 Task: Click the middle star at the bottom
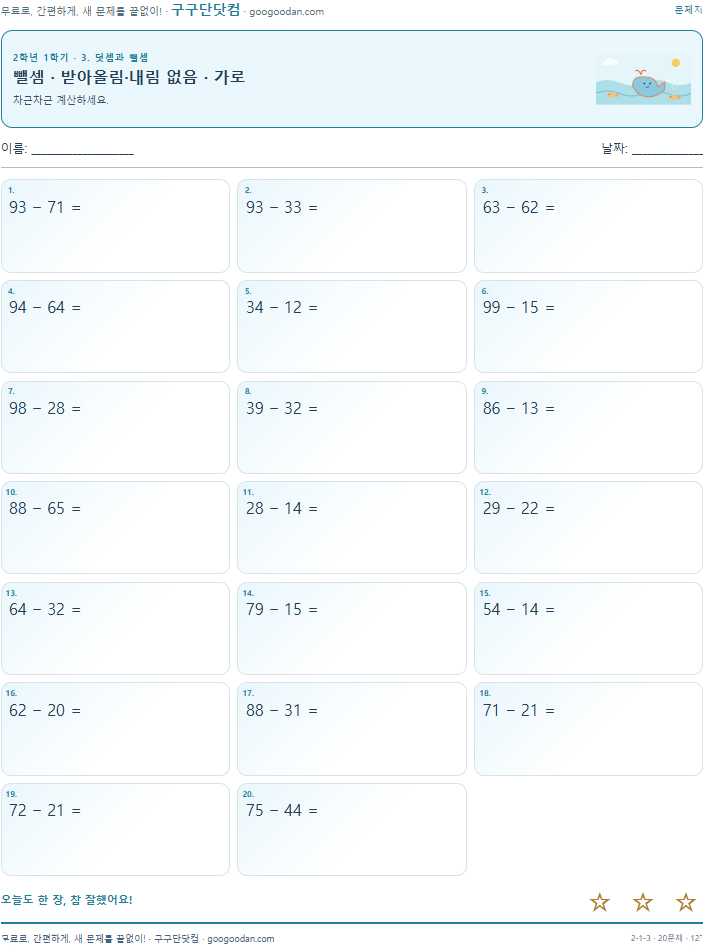pyautogui.click(x=643, y=902)
